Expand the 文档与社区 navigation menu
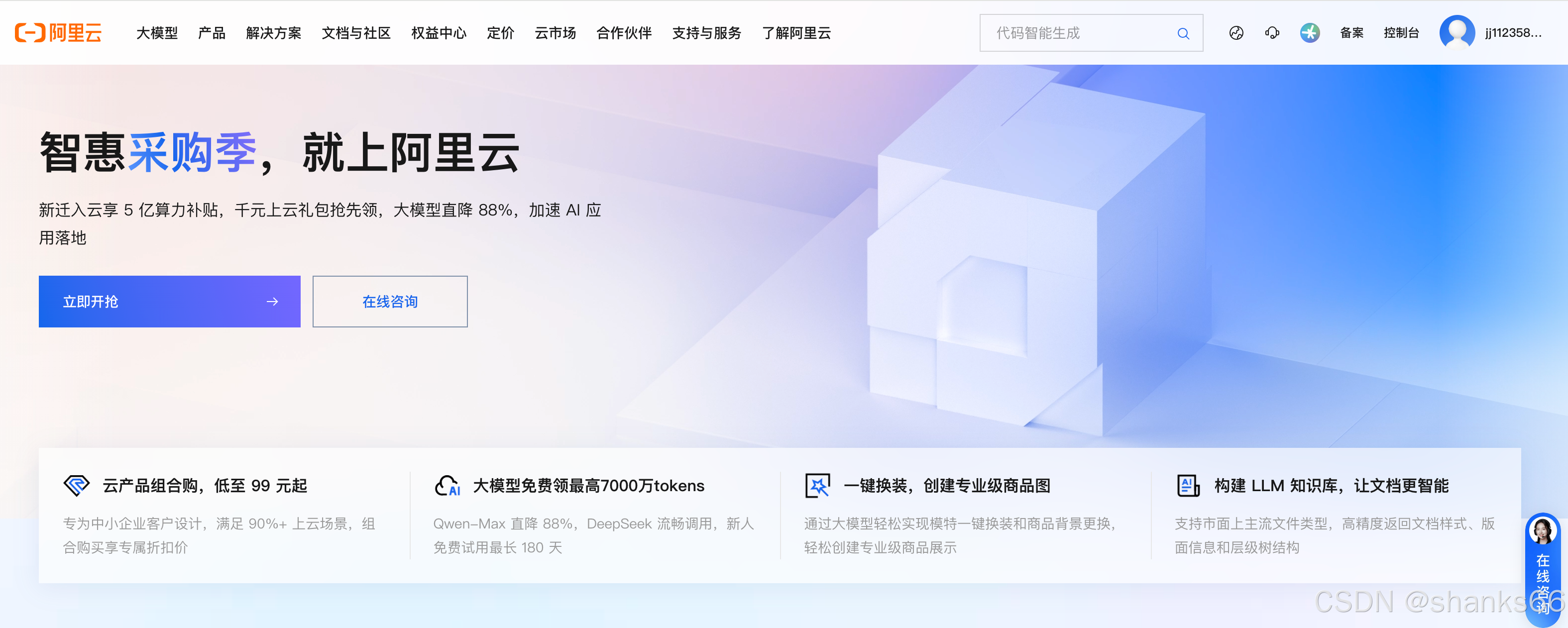Image resolution: width=1568 pixels, height=628 pixels. click(356, 33)
